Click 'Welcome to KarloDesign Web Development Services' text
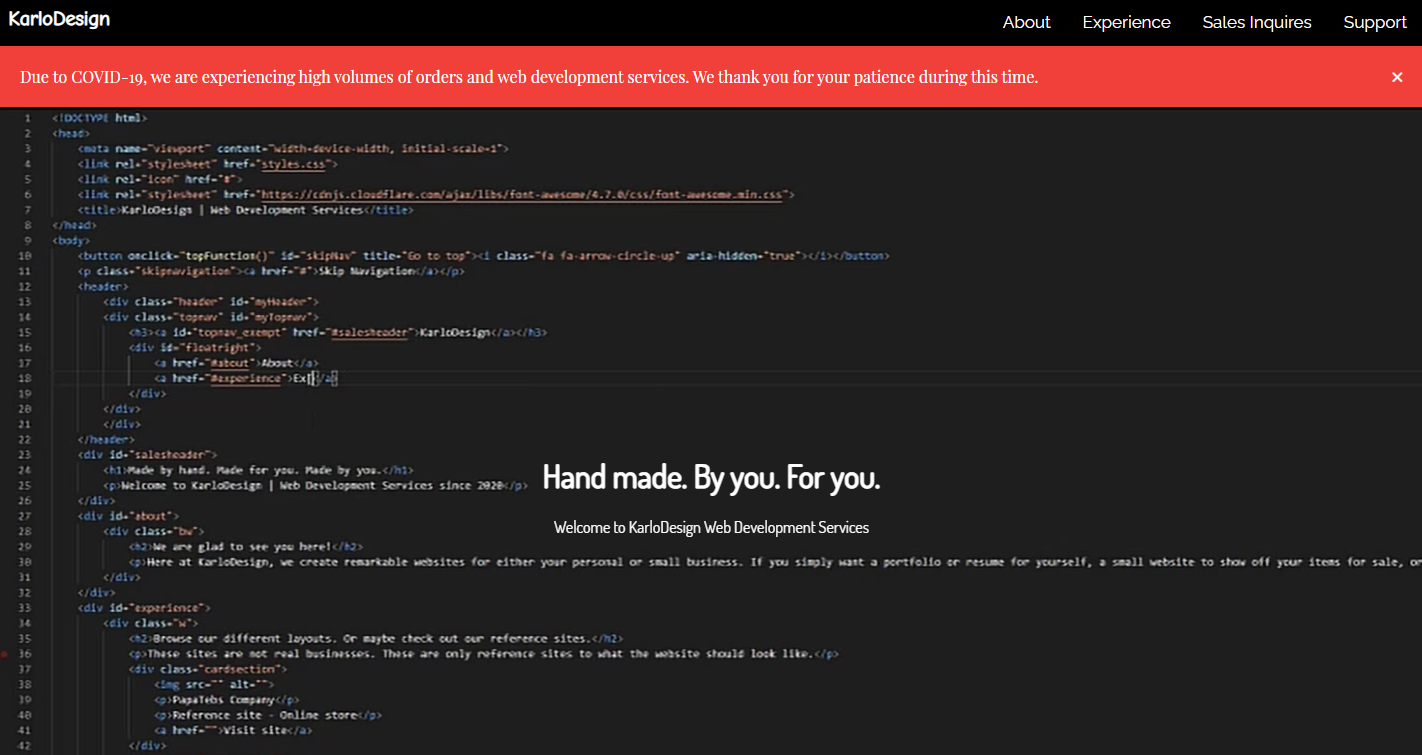Viewport: 1422px width, 755px height. tap(711, 527)
